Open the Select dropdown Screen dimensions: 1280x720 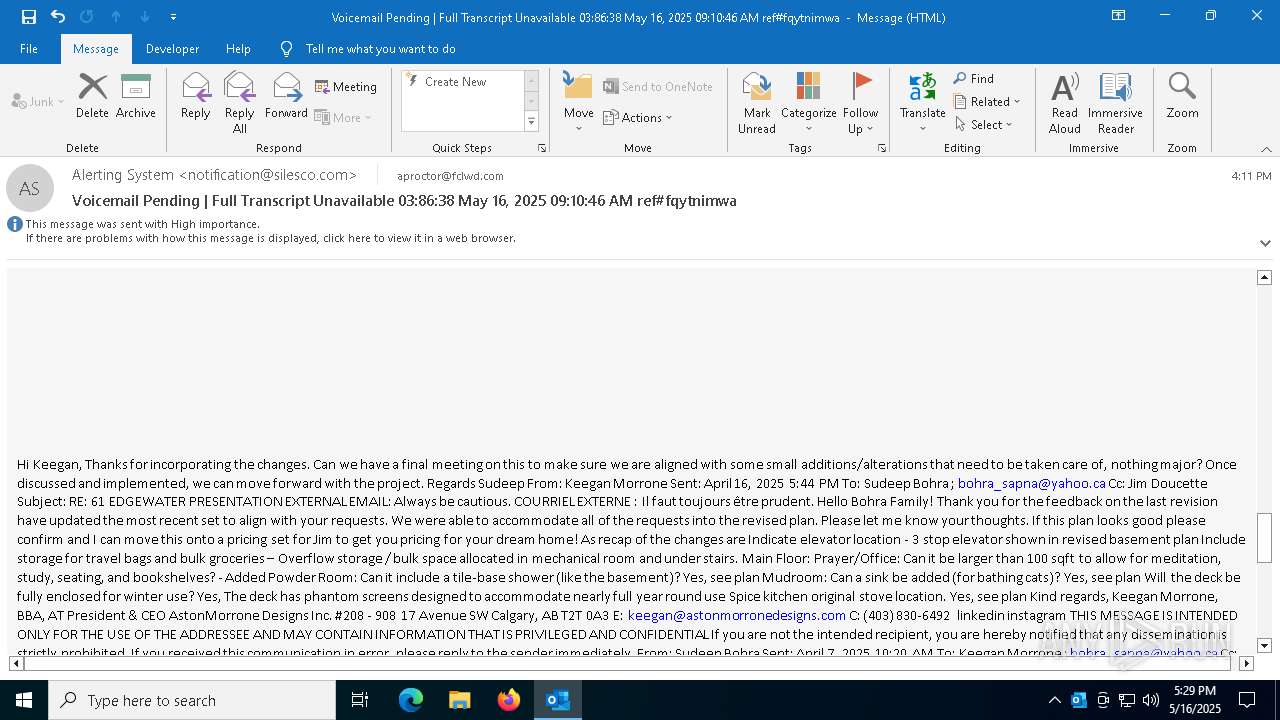coord(984,125)
